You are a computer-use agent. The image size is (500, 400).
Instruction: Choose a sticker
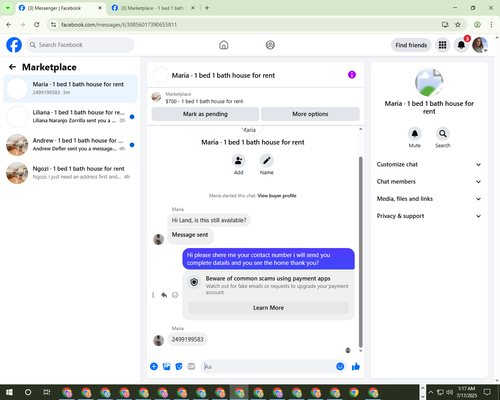(179, 367)
